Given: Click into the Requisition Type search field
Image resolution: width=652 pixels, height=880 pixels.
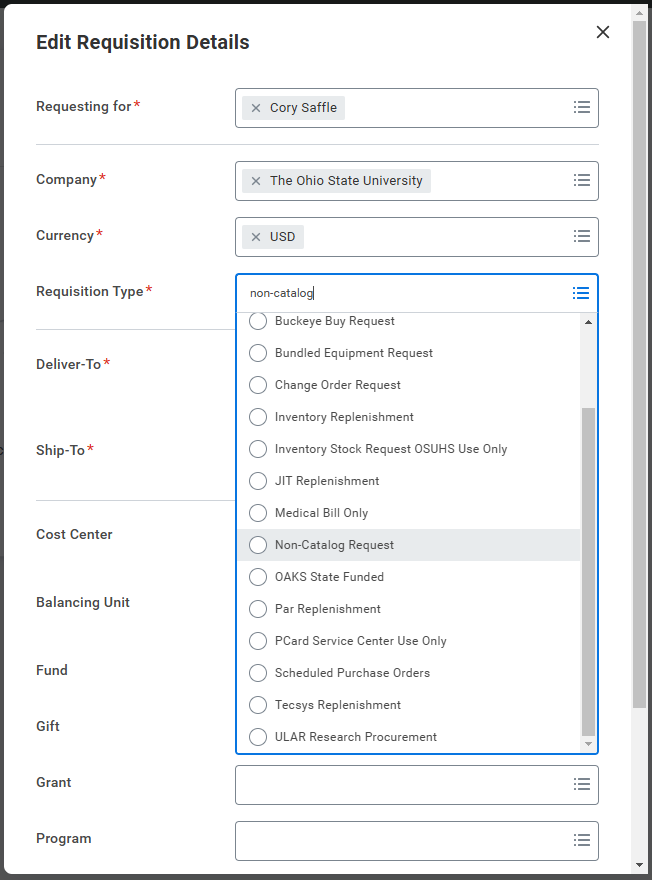Looking at the screenshot, I should (x=400, y=293).
